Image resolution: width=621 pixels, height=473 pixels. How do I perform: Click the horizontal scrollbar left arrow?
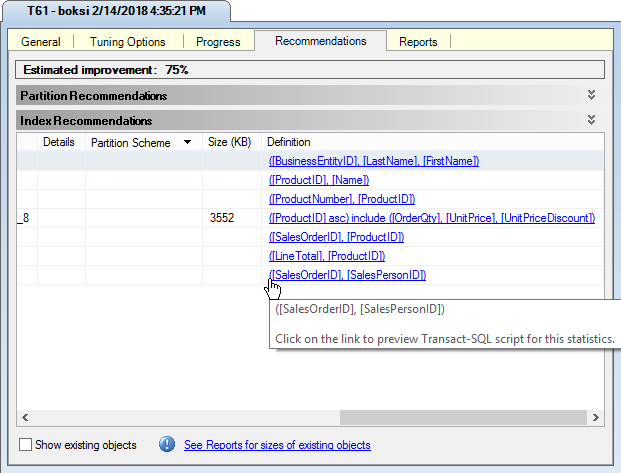(x=25, y=418)
